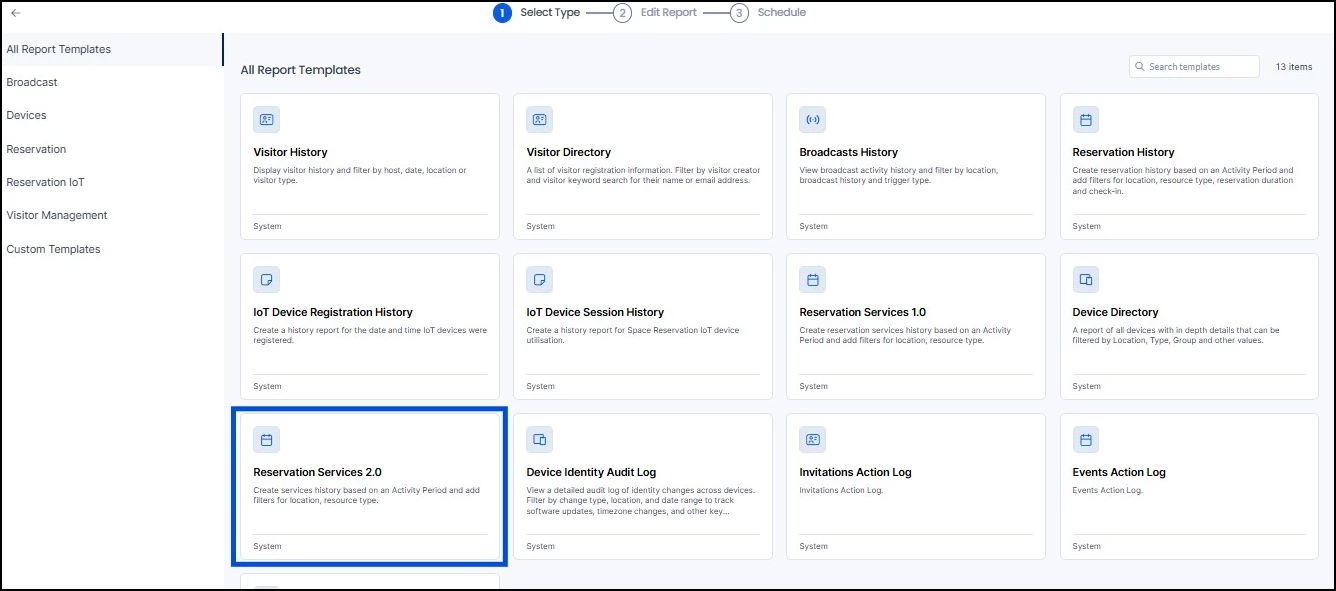Click the Device Identity Audit Log description

coord(641,500)
